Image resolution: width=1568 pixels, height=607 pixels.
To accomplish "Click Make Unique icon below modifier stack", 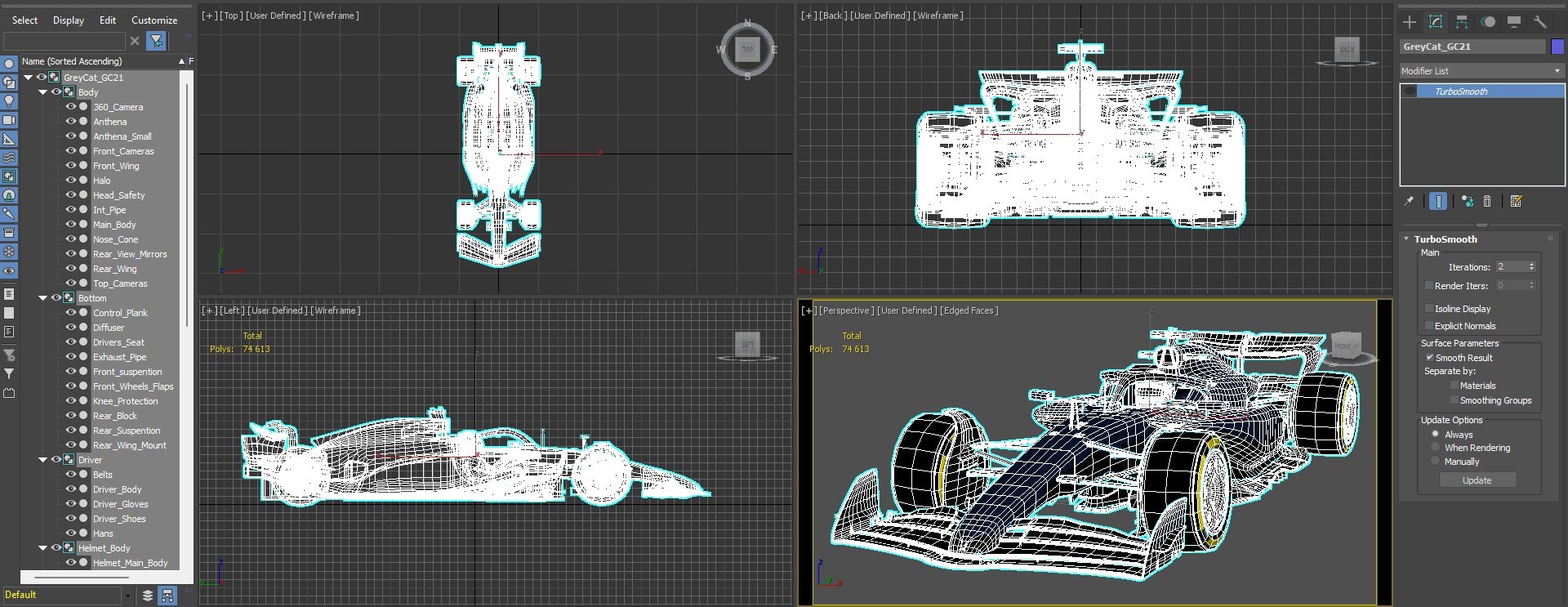I will 1468,201.
